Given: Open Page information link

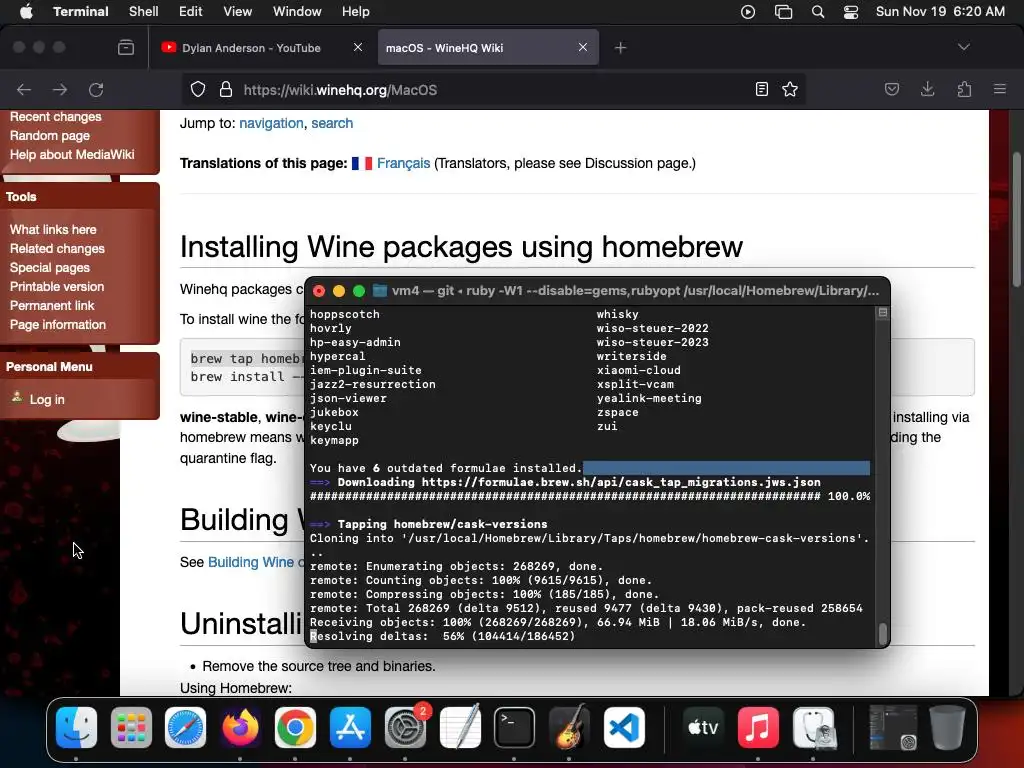Looking at the screenshot, I should pos(57,325).
